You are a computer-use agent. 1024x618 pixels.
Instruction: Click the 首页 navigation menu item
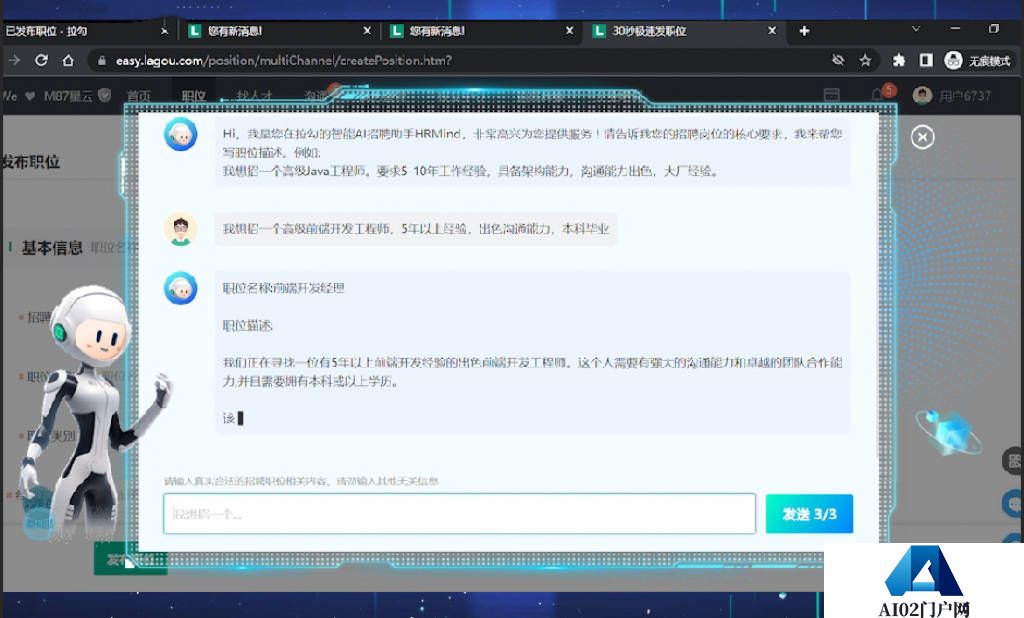click(x=138, y=96)
